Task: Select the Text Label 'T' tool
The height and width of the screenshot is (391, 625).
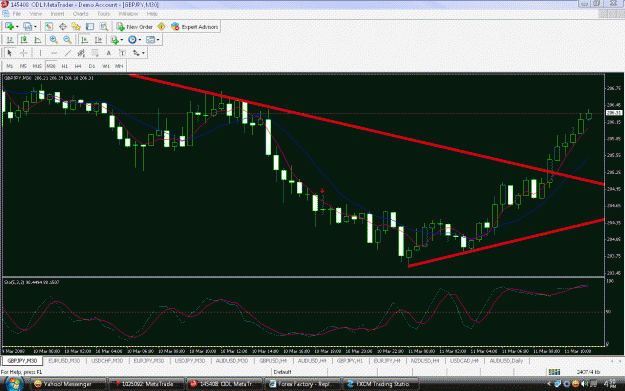Action: pos(122,53)
